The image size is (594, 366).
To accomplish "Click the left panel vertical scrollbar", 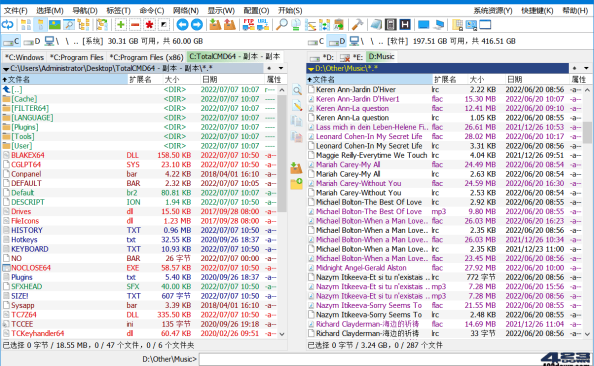I will coord(282,212).
